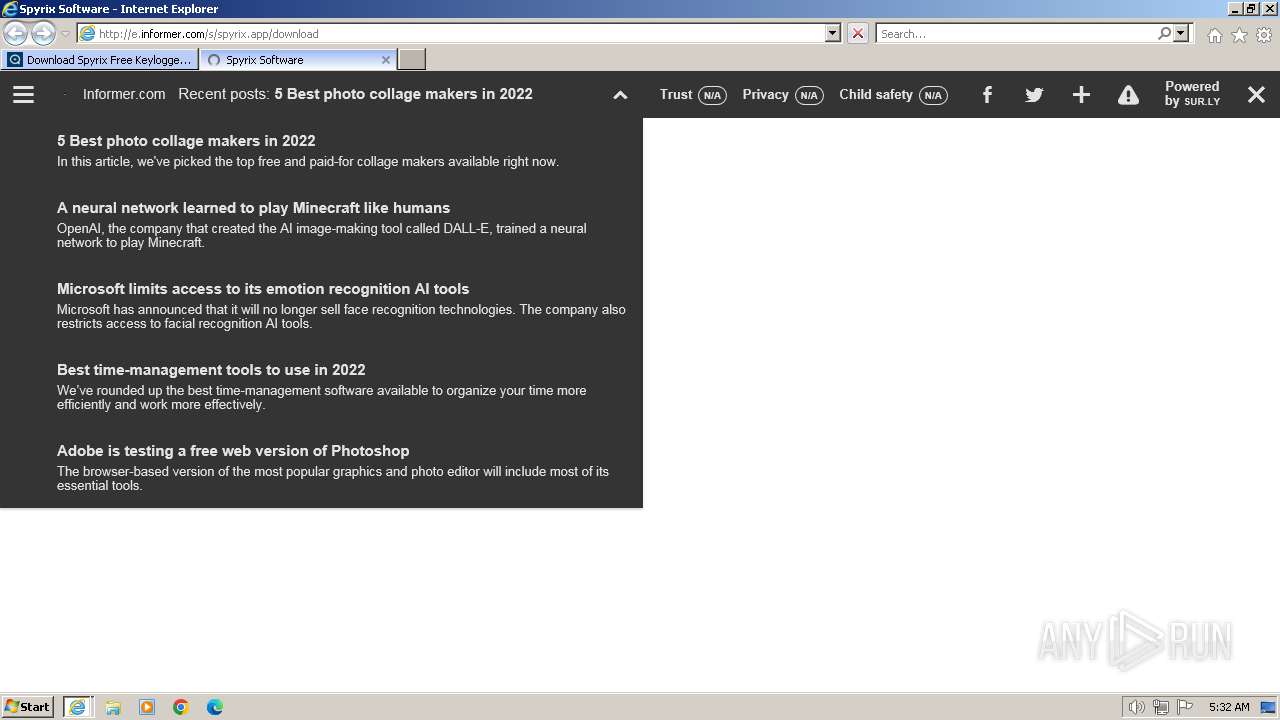Click the Search input box
This screenshot has width=1280, height=720.
tap(1015, 33)
